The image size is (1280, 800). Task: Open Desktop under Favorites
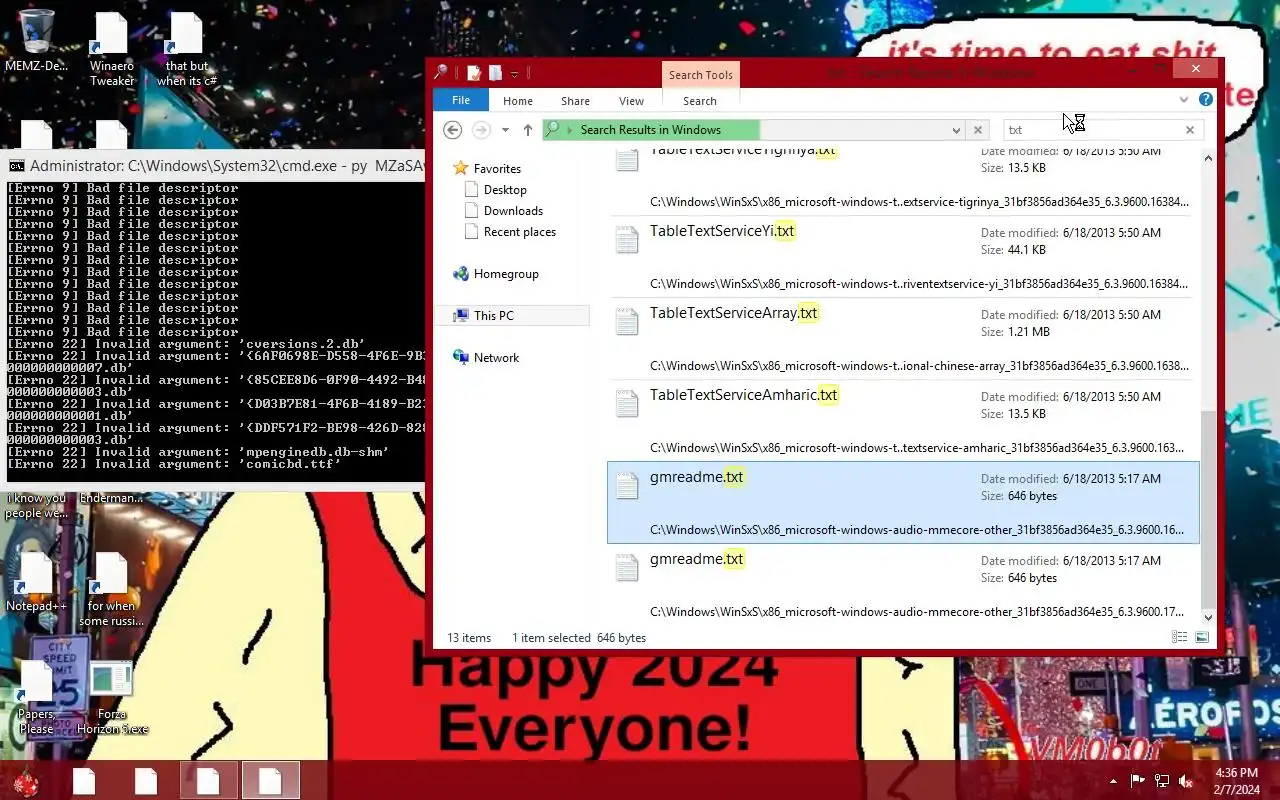click(x=505, y=190)
